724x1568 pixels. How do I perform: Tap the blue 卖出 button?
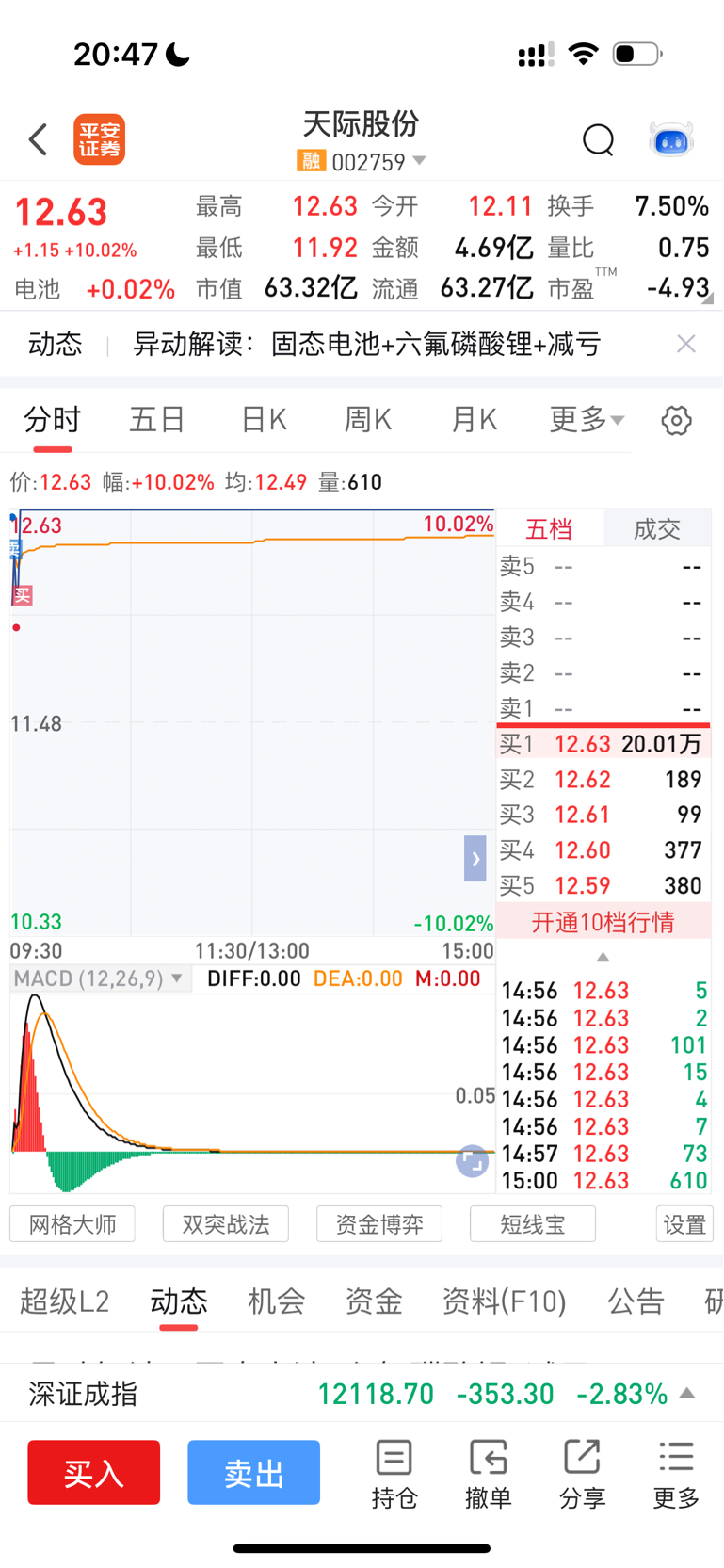pyautogui.click(x=254, y=1473)
